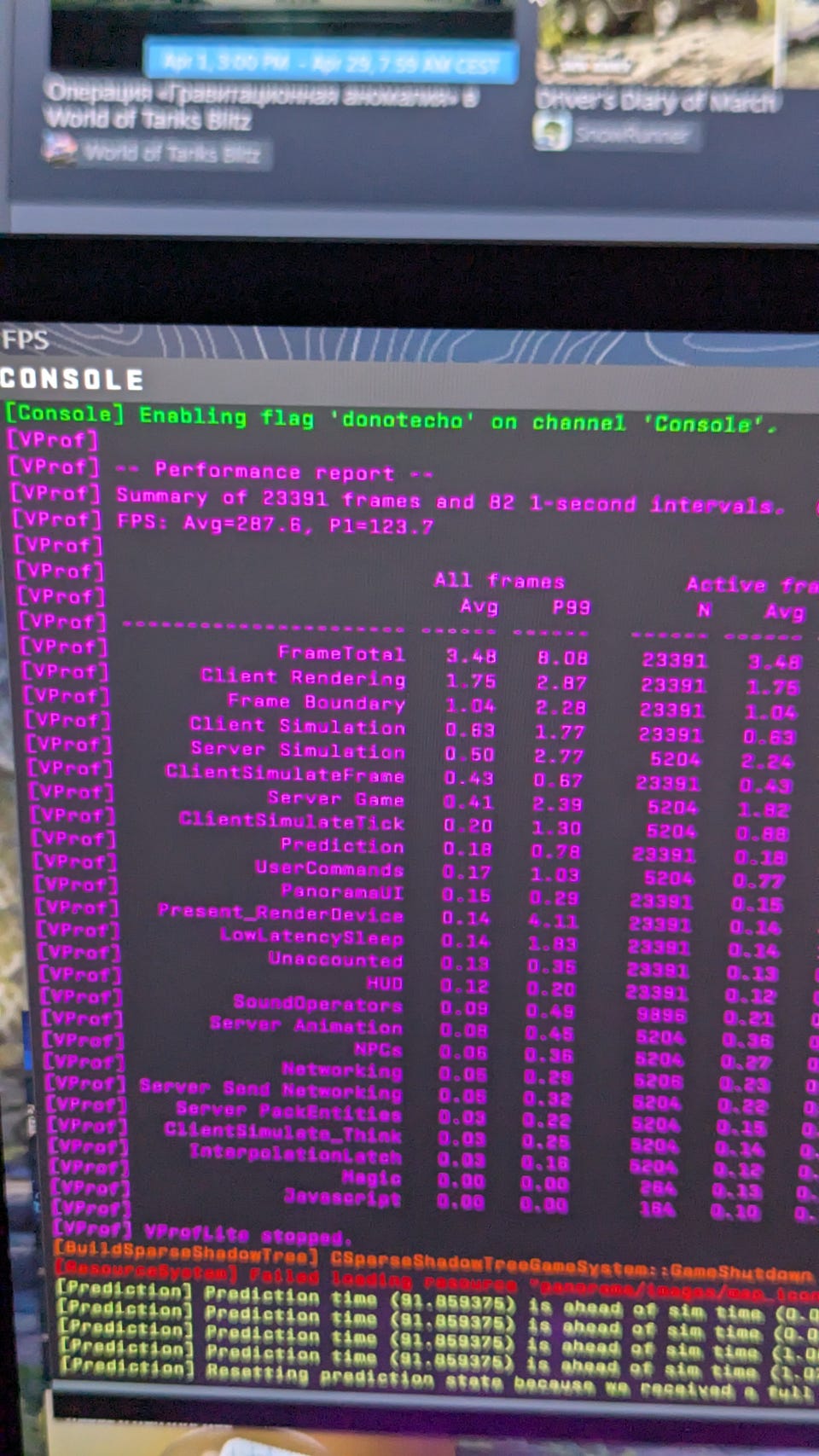The width and height of the screenshot is (819, 1456).
Task: Click the Server PackEntities row label
Action: pyautogui.click(x=288, y=1111)
